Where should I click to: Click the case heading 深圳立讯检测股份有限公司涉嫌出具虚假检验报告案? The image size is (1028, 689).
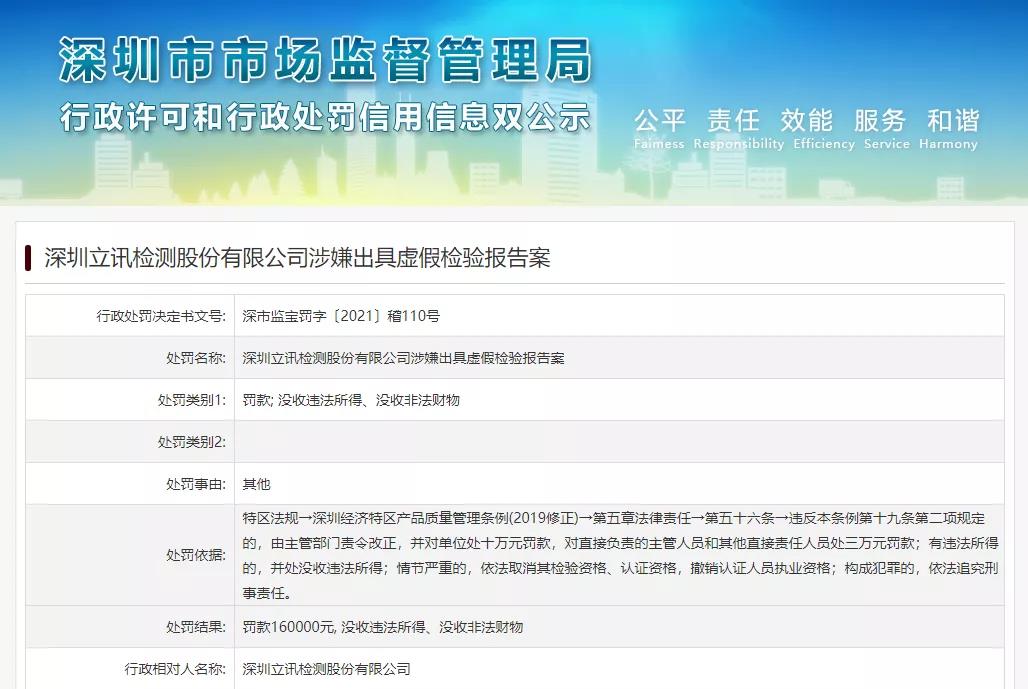[297, 258]
